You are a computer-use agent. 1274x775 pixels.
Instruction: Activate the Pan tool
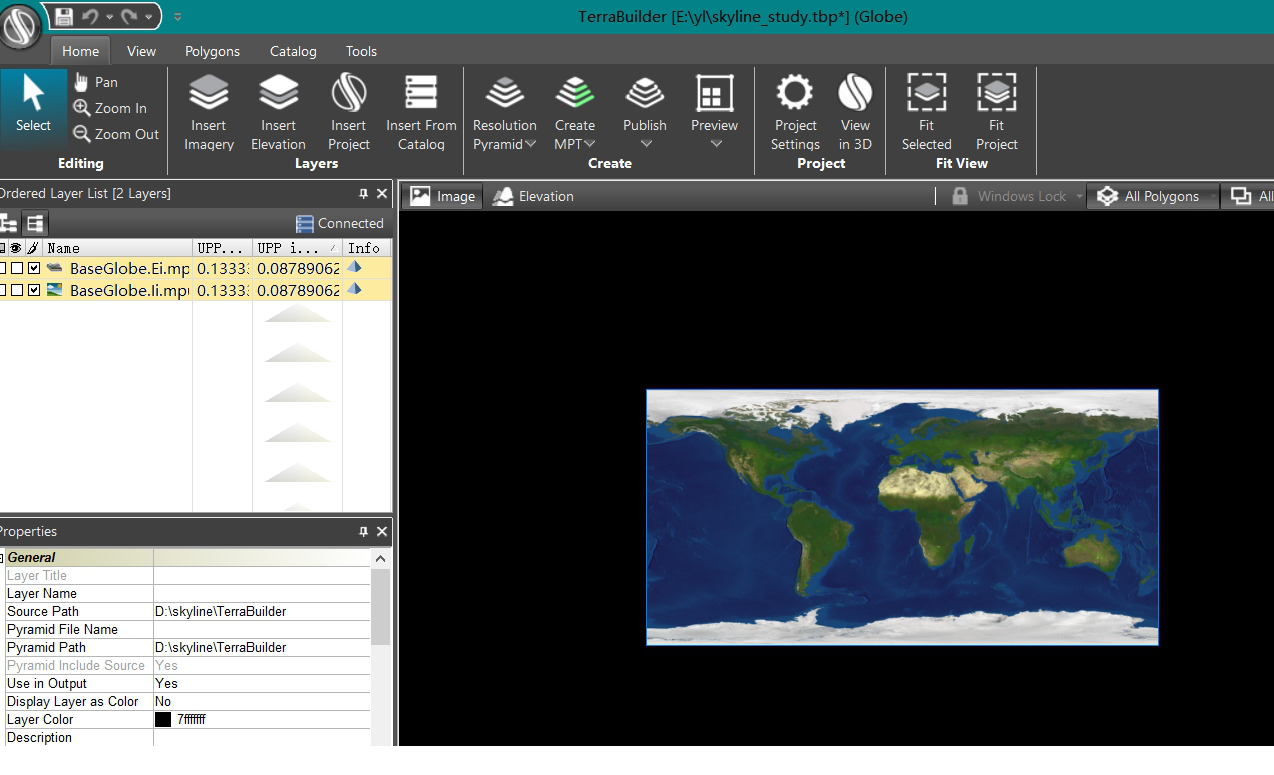(96, 82)
